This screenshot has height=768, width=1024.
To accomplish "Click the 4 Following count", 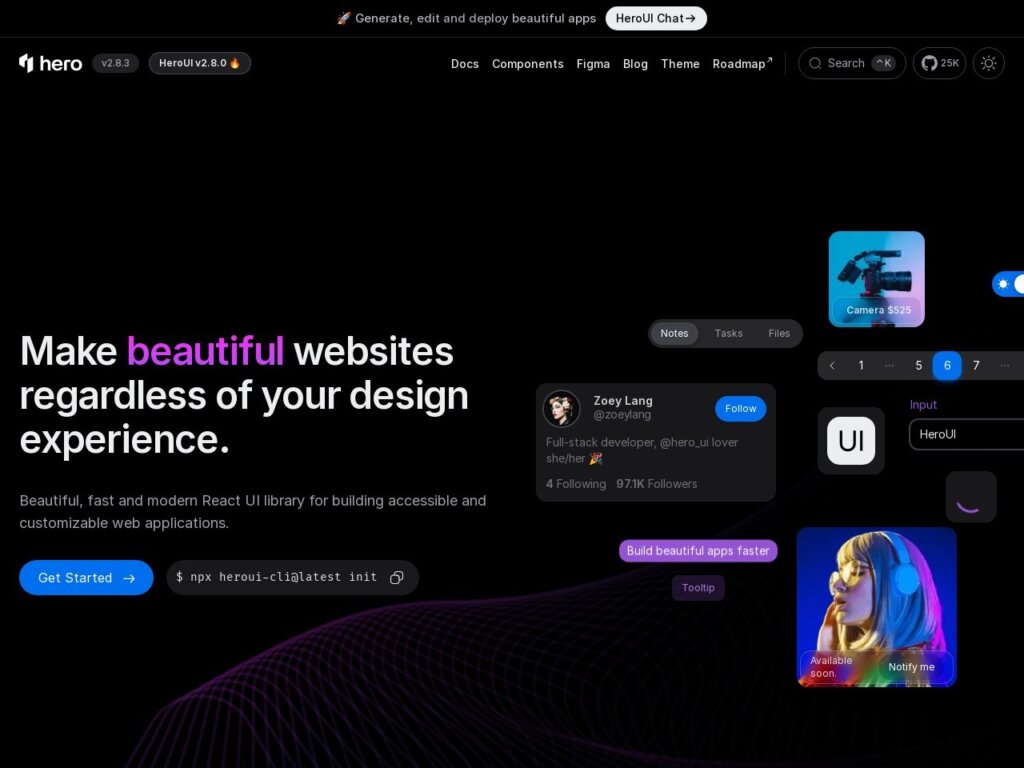I will [x=576, y=484].
